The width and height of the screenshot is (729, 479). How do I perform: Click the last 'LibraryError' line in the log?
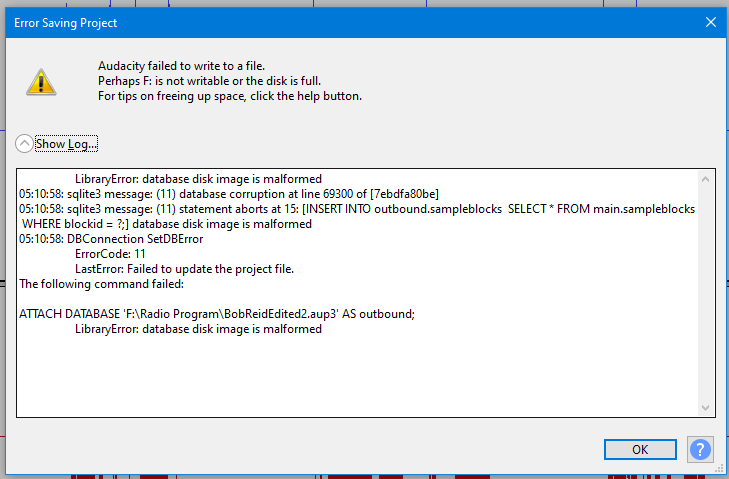199,329
